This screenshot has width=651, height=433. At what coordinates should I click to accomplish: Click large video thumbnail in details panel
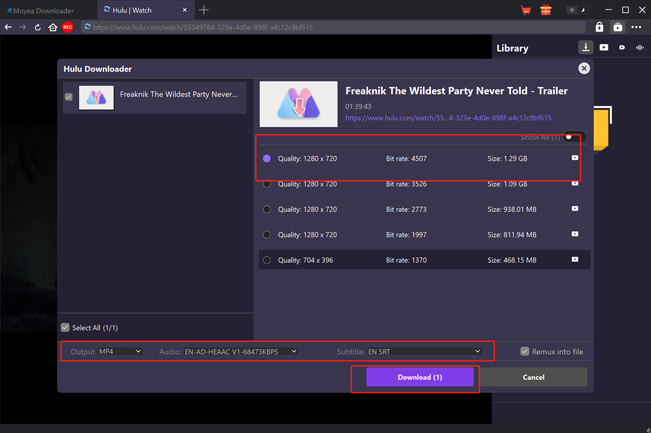click(x=299, y=104)
